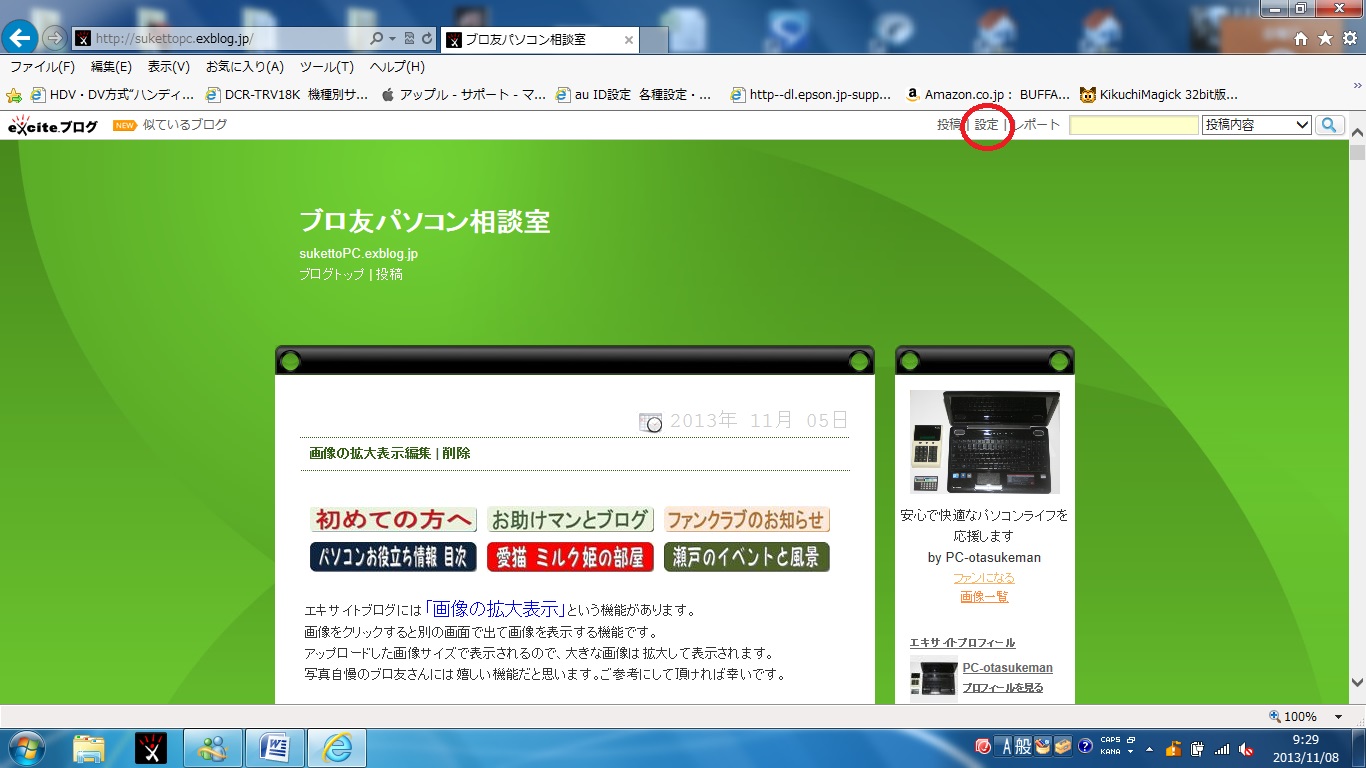Go back with the browser Back arrow
Image resolution: width=1366 pixels, height=768 pixels.
tap(21, 38)
